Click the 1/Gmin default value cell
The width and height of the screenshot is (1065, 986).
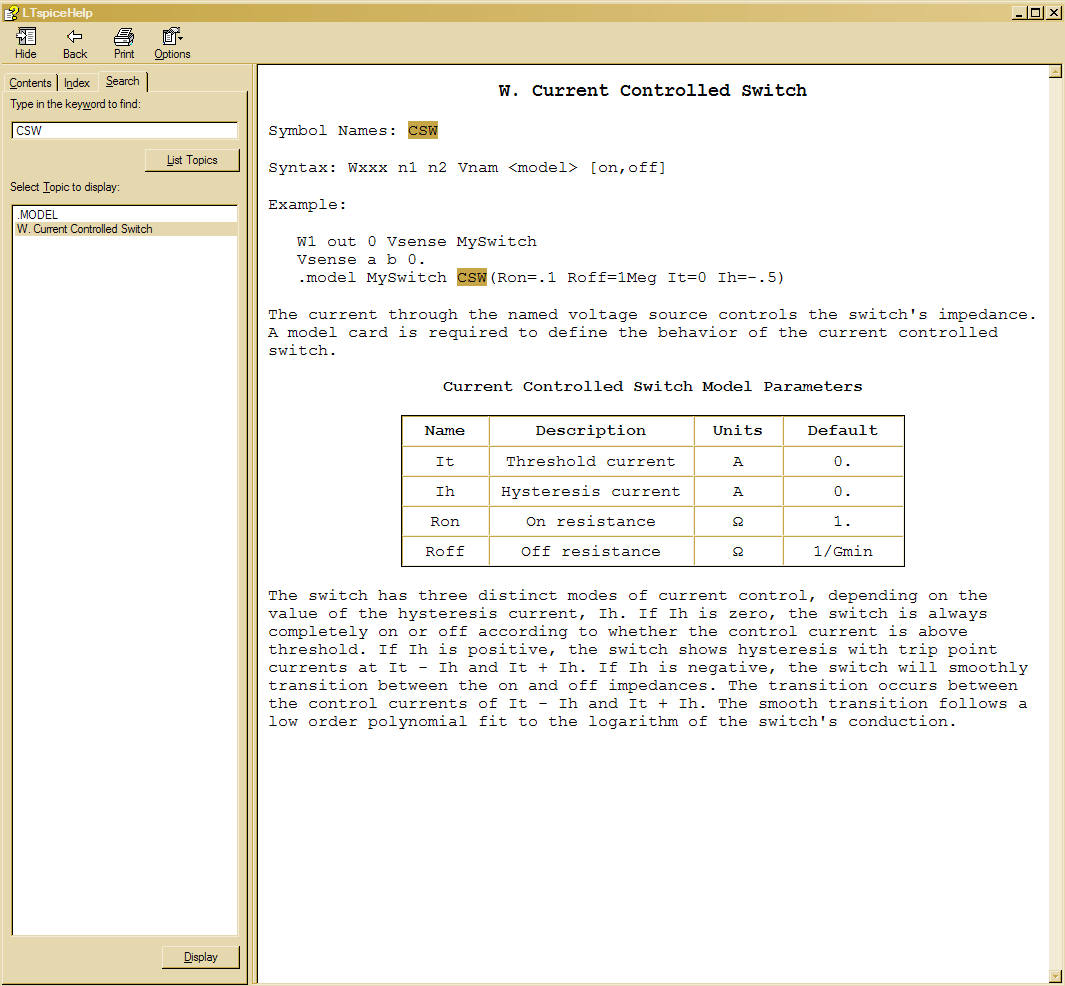(843, 551)
